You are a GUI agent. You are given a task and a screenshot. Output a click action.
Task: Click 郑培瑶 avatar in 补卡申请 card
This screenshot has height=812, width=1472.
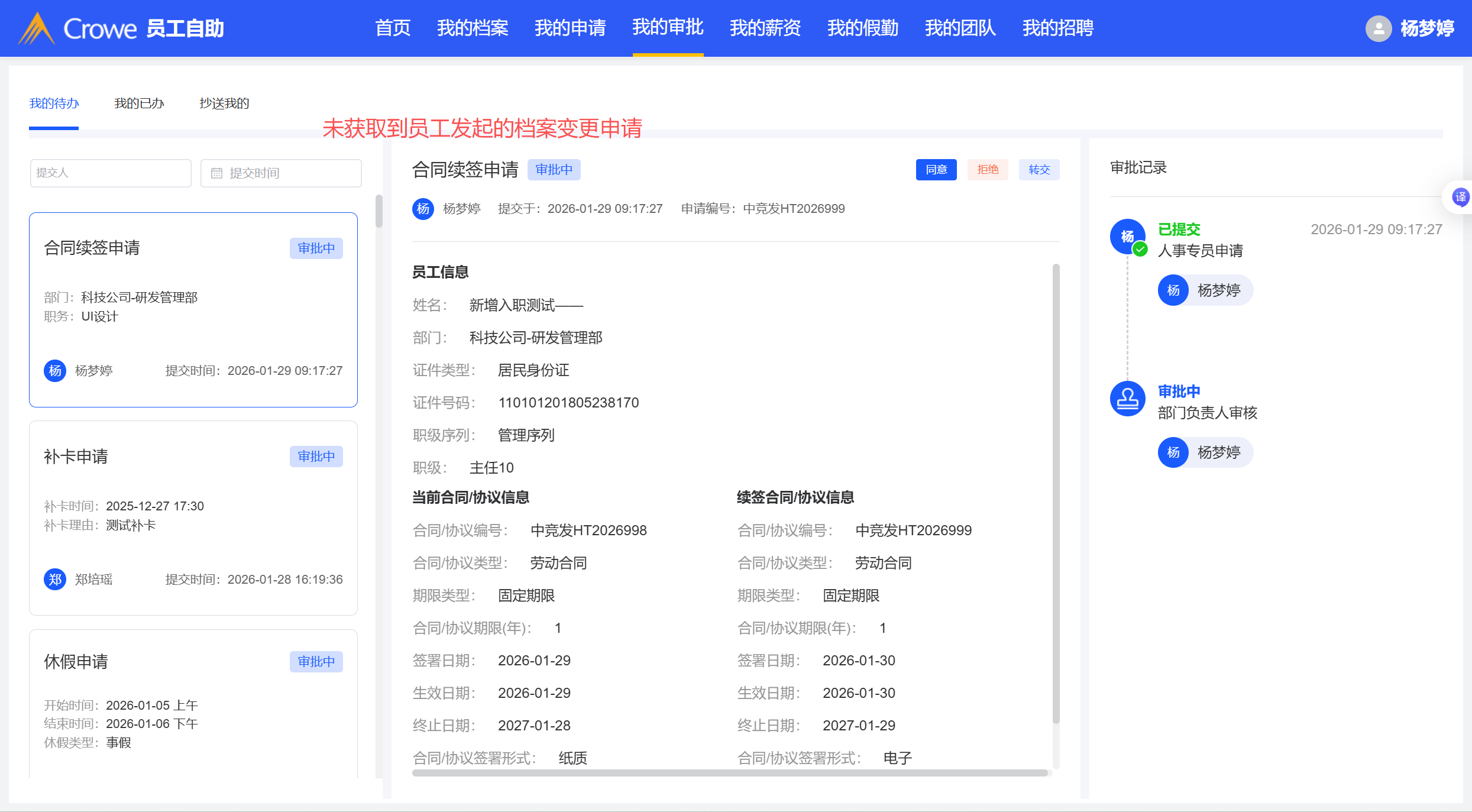click(x=55, y=580)
